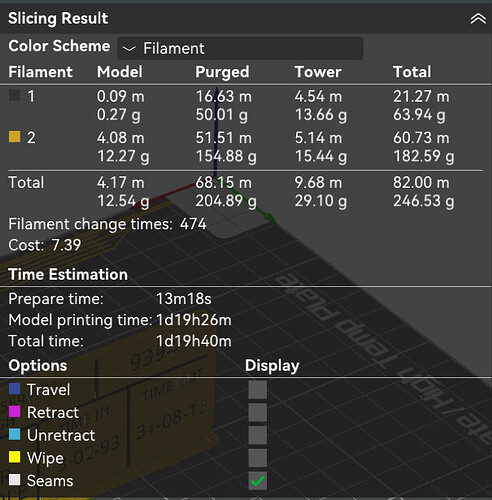492x500 pixels.
Task: Click the Unretract option label
Action: [61, 435]
